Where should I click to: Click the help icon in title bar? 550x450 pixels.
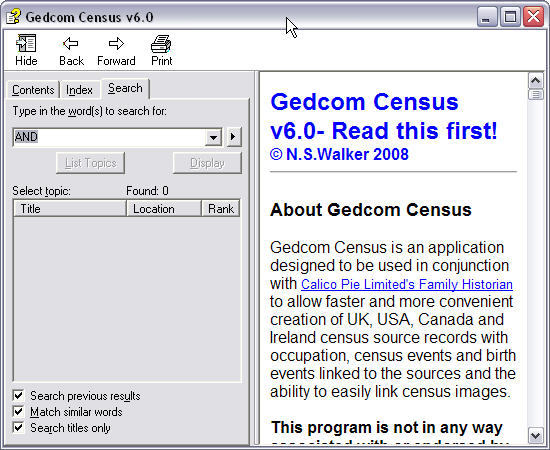click(x=13, y=17)
